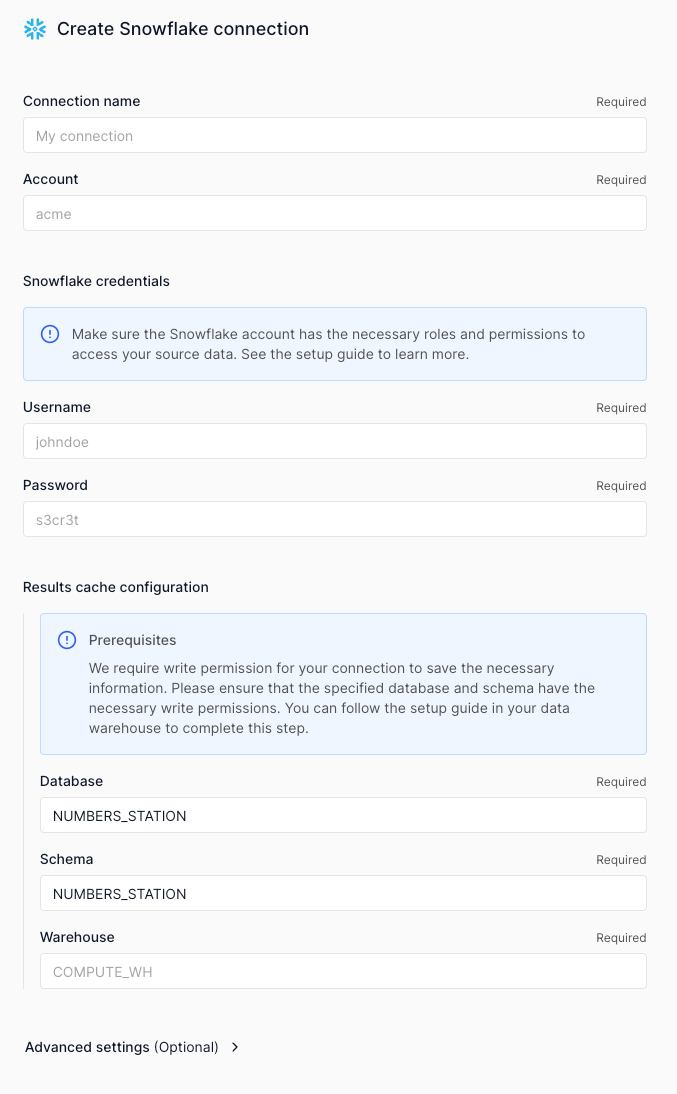
Task: Focus the Database field with NUMBERS_STATION
Action: pos(343,815)
